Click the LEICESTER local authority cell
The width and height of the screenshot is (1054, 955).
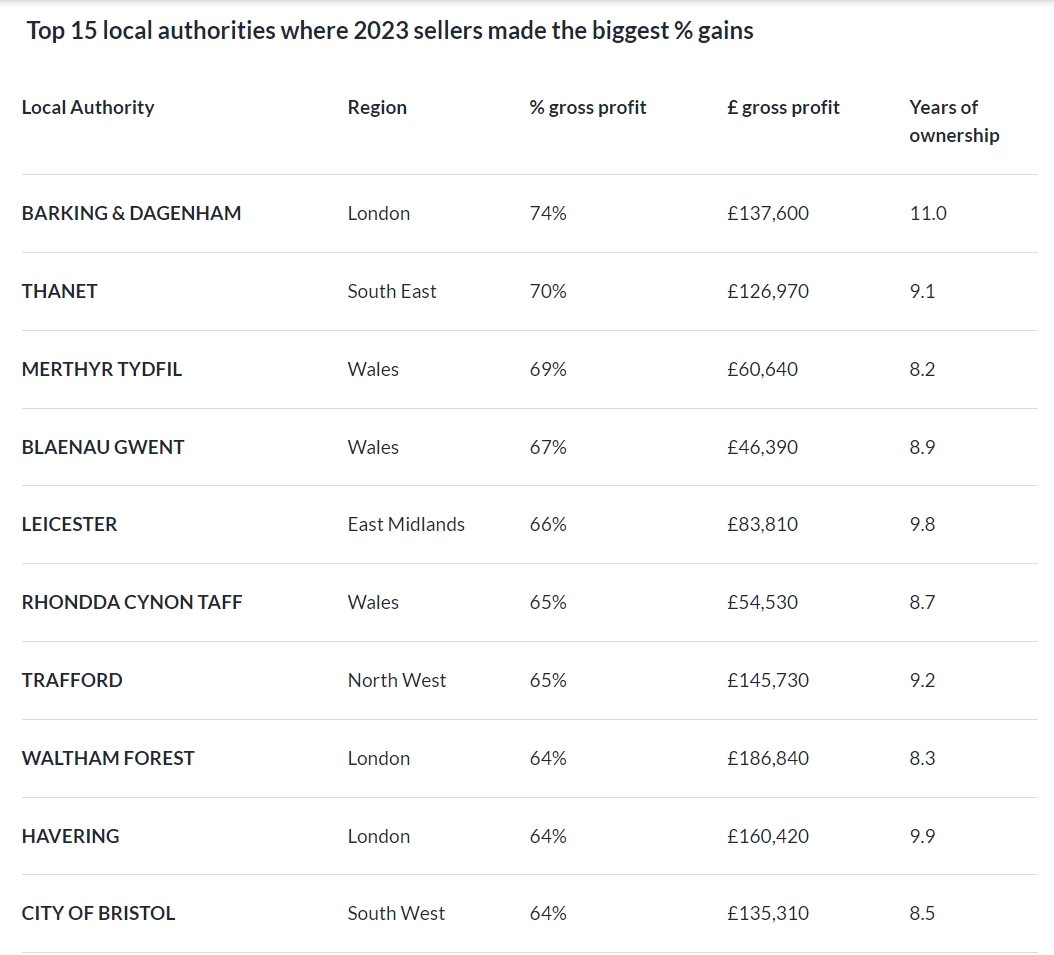[69, 524]
